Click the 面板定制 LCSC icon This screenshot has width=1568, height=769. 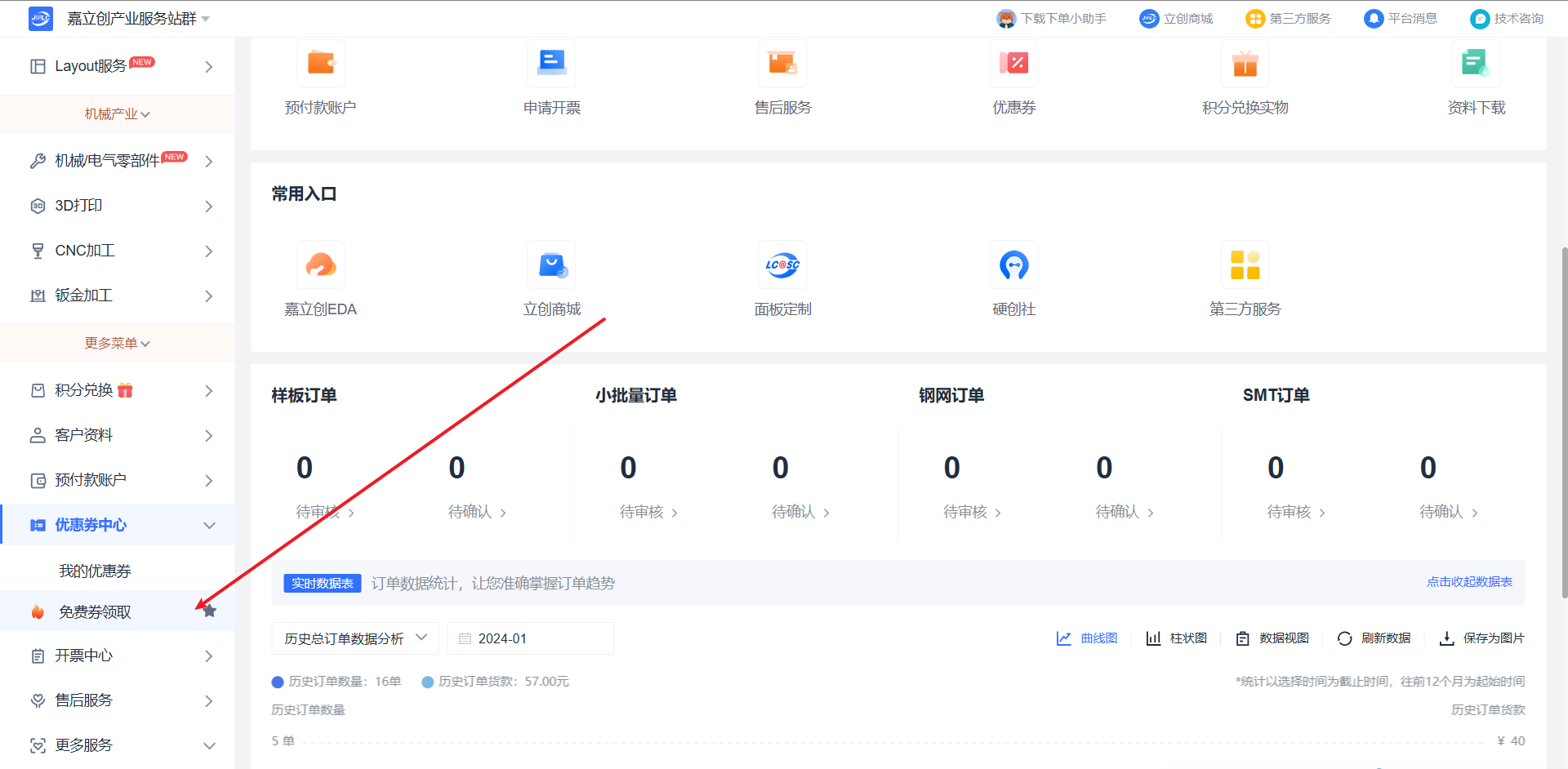pyautogui.click(x=782, y=264)
